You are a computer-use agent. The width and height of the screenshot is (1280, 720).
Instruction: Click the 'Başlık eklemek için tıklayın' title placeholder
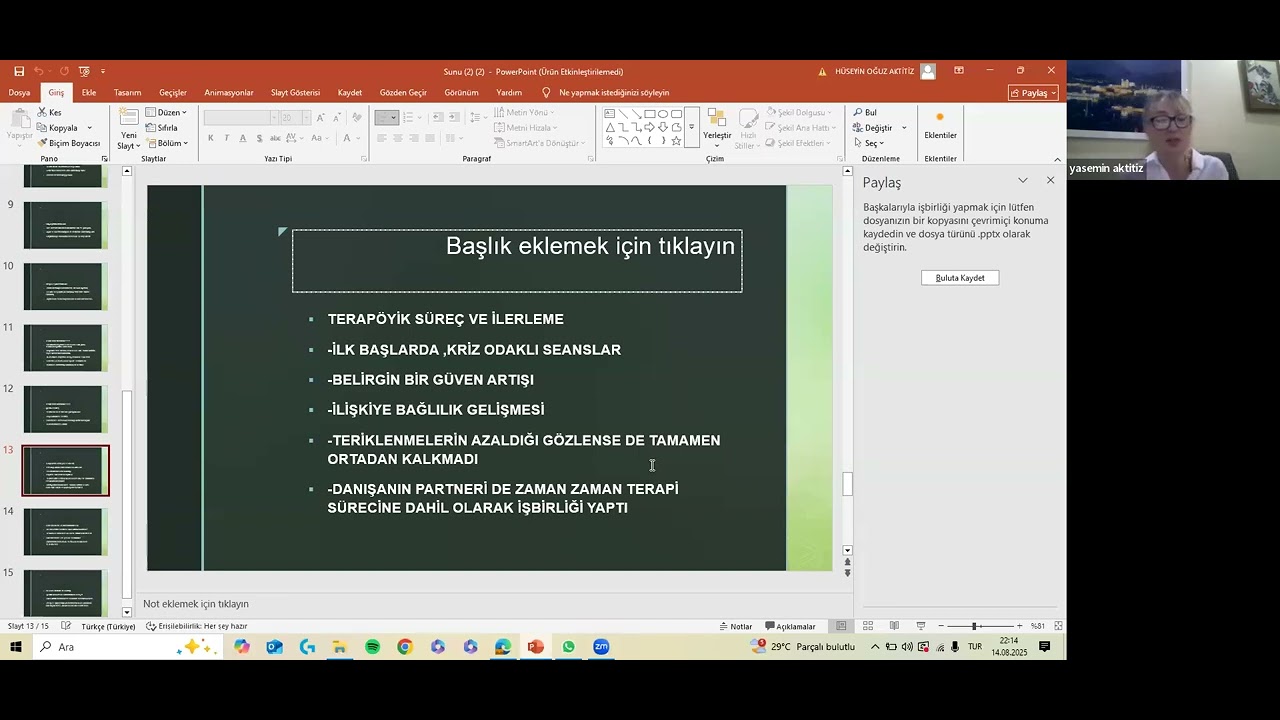[517, 261]
